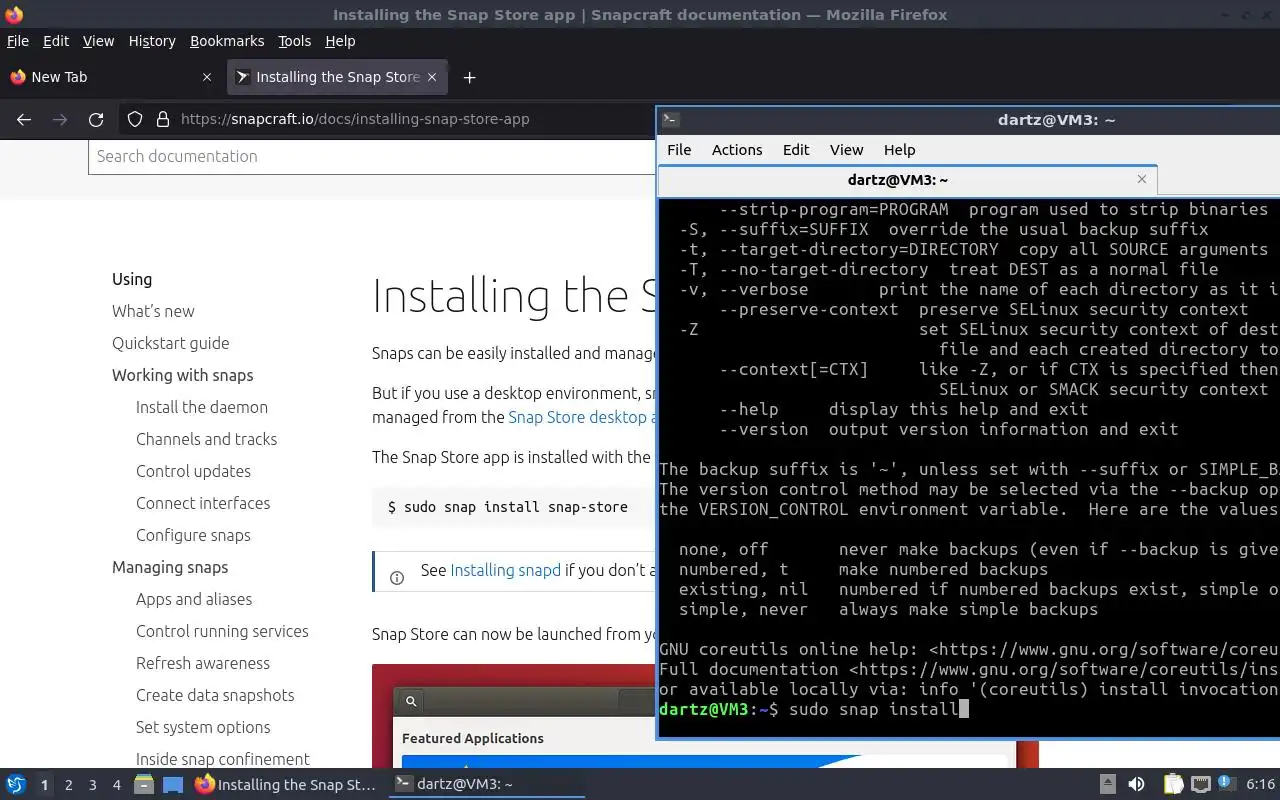Click the volume speaker tray icon
This screenshot has height=800, width=1280.
[x=1136, y=784]
